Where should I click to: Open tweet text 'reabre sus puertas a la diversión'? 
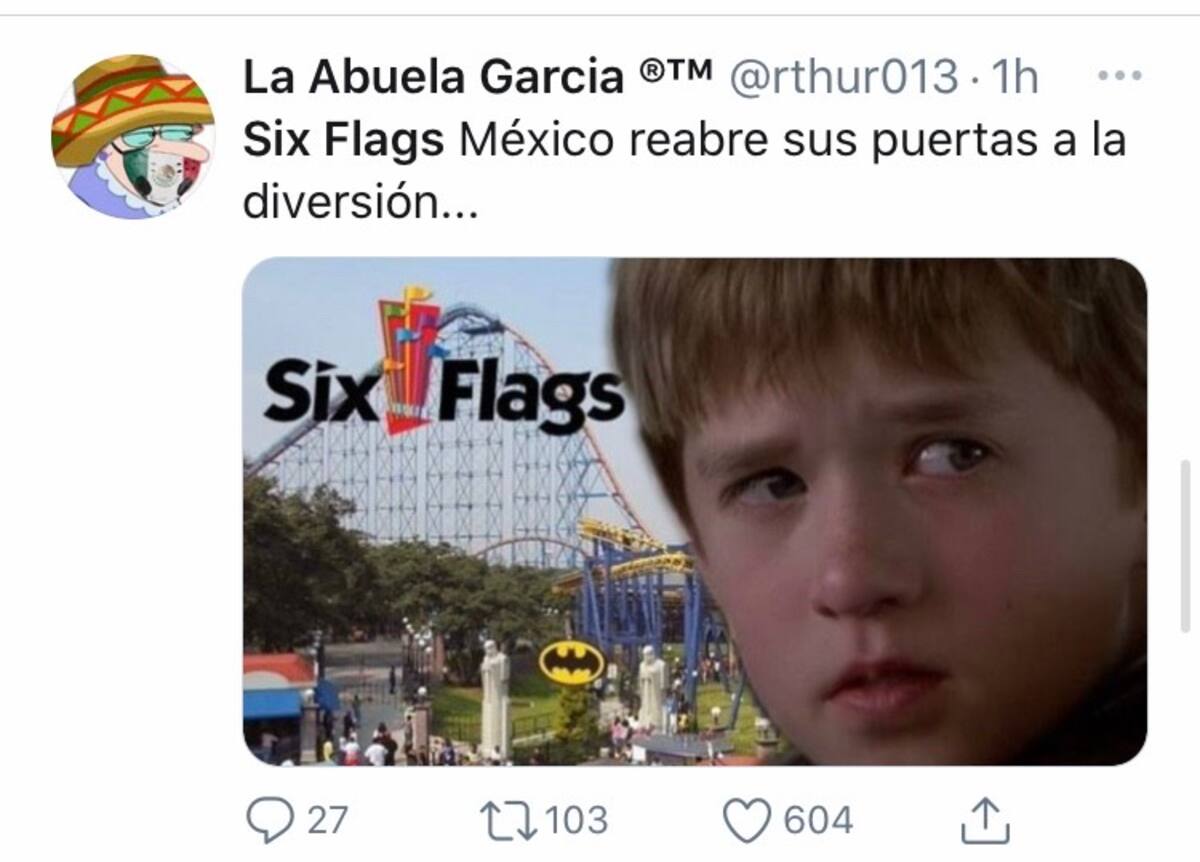(x=684, y=171)
